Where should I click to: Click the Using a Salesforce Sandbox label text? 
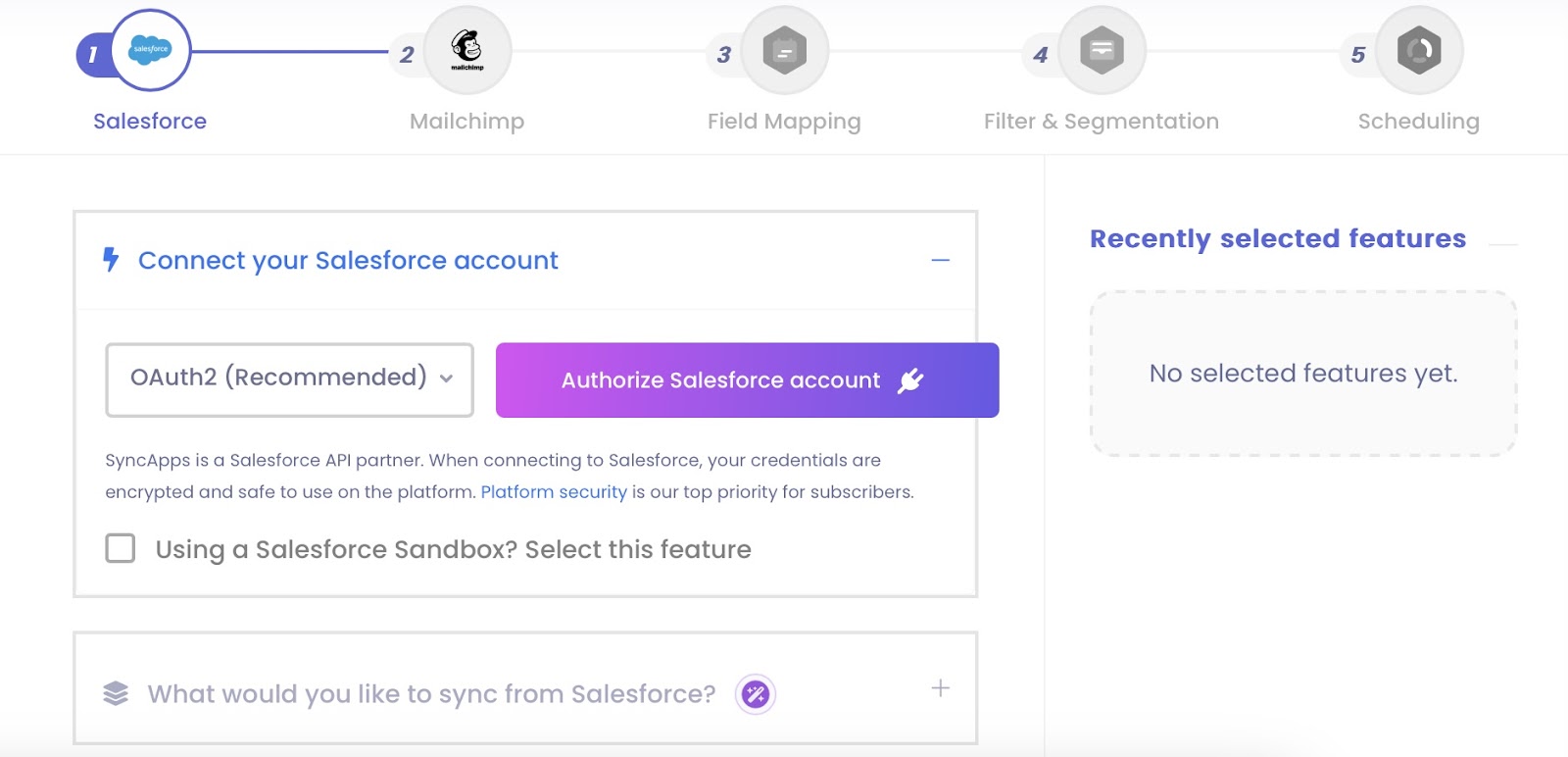[454, 549]
